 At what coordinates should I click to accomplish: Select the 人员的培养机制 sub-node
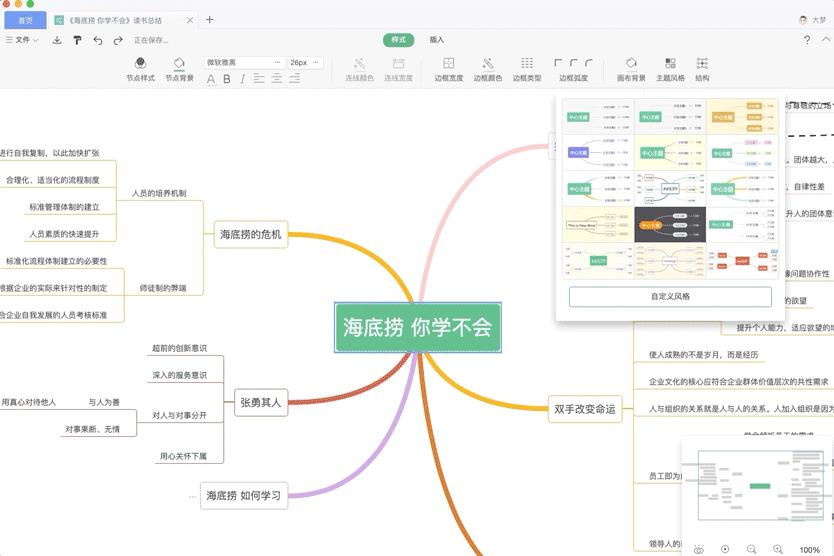coord(159,193)
